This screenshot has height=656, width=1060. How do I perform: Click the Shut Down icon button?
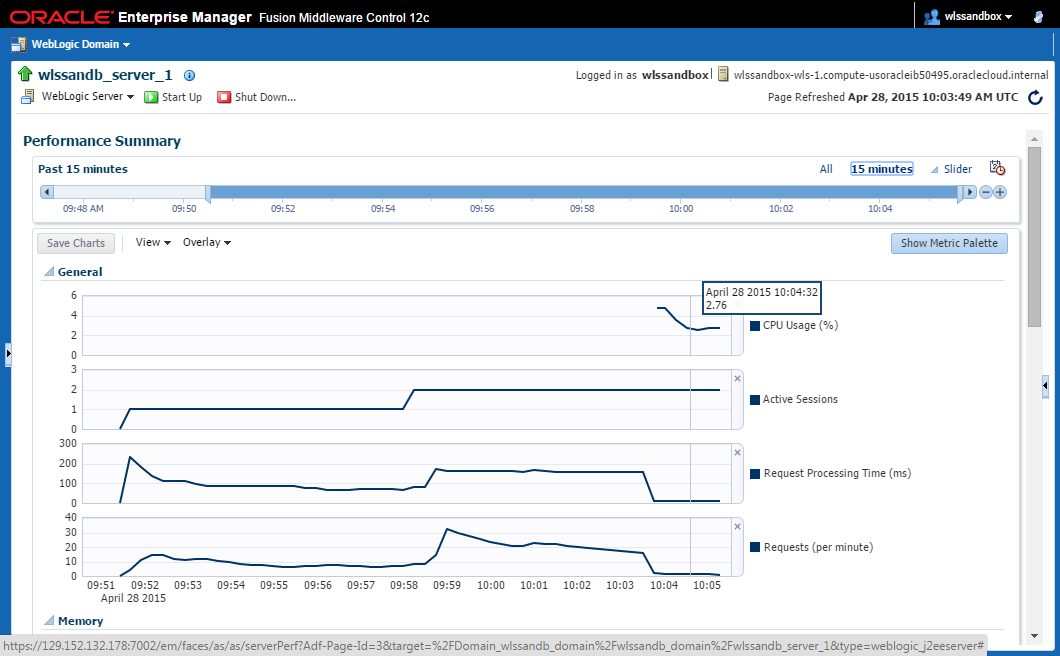[224, 97]
